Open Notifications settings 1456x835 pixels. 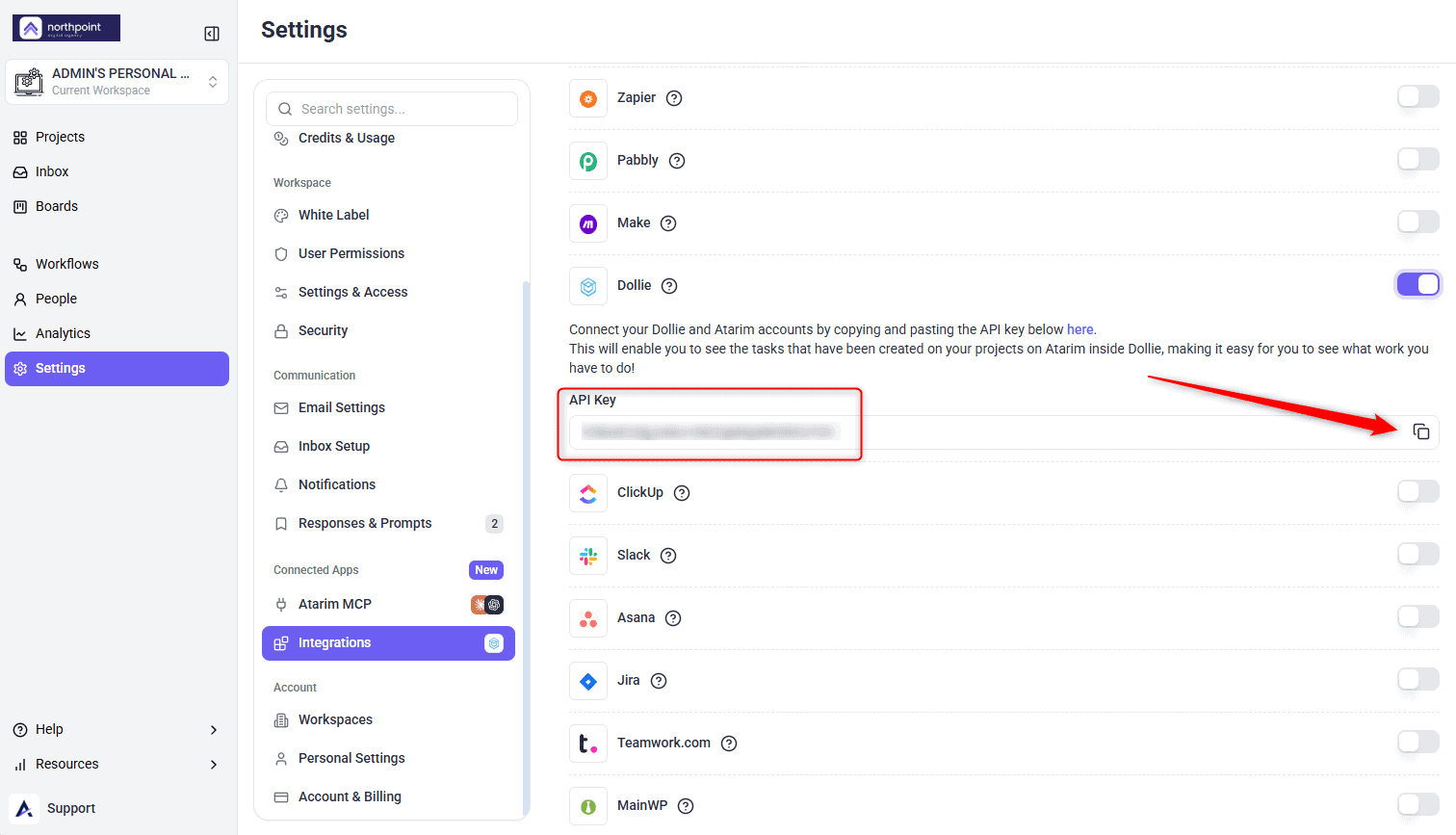point(388,484)
